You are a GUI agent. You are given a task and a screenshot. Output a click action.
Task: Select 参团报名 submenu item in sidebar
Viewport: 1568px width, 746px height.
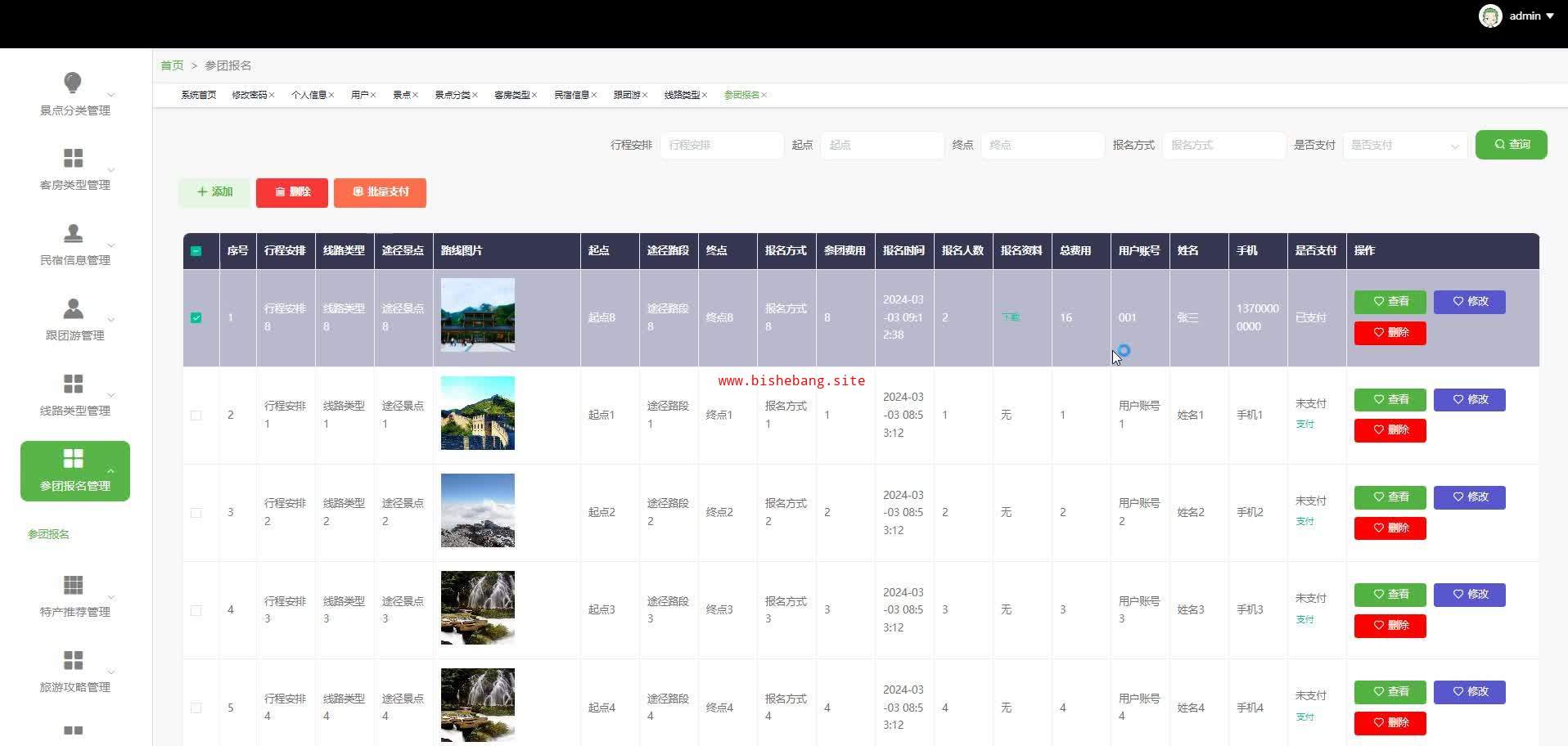click(48, 534)
